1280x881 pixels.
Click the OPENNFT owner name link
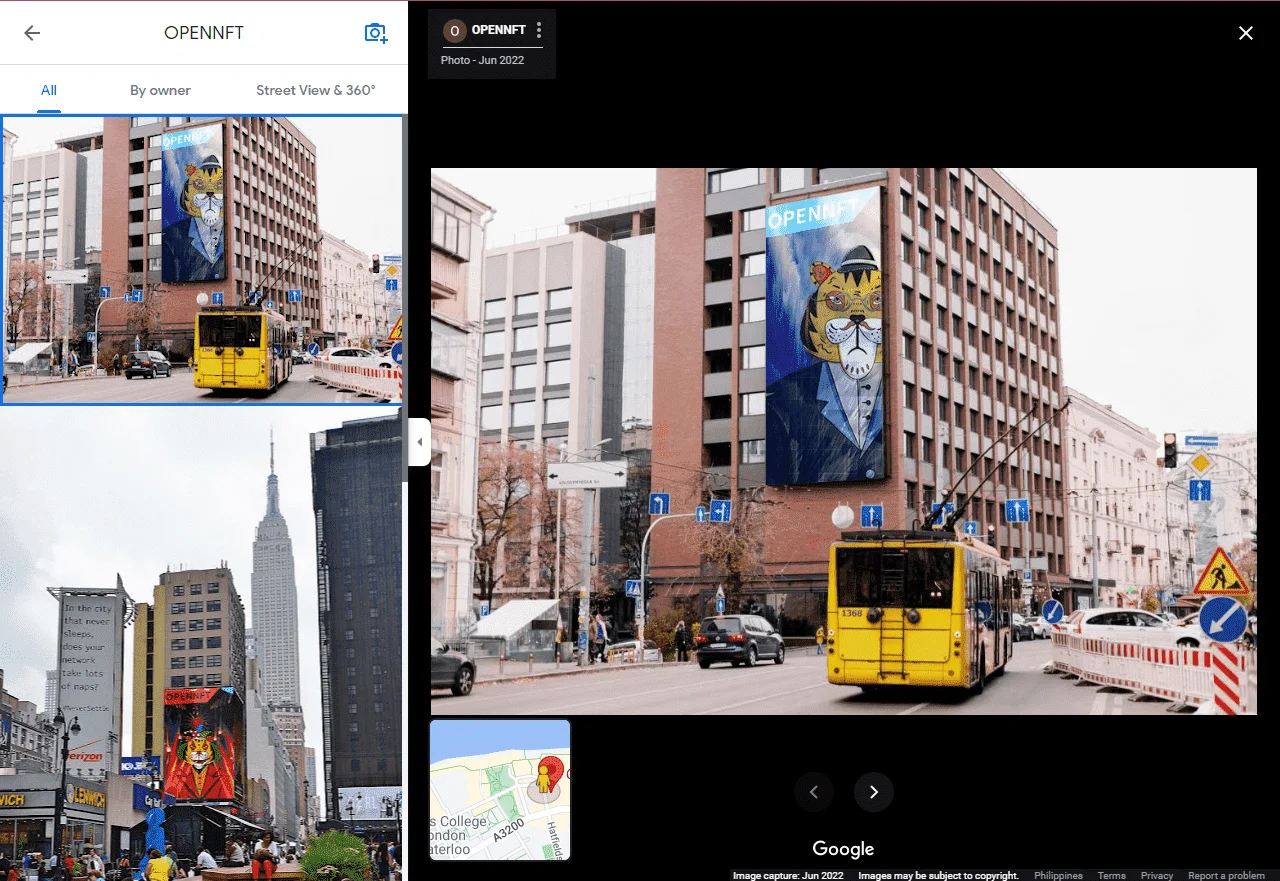(499, 30)
